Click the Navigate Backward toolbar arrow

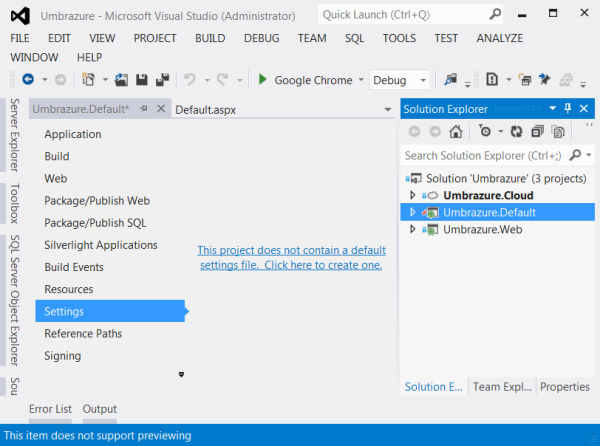[x=27, y=80]
